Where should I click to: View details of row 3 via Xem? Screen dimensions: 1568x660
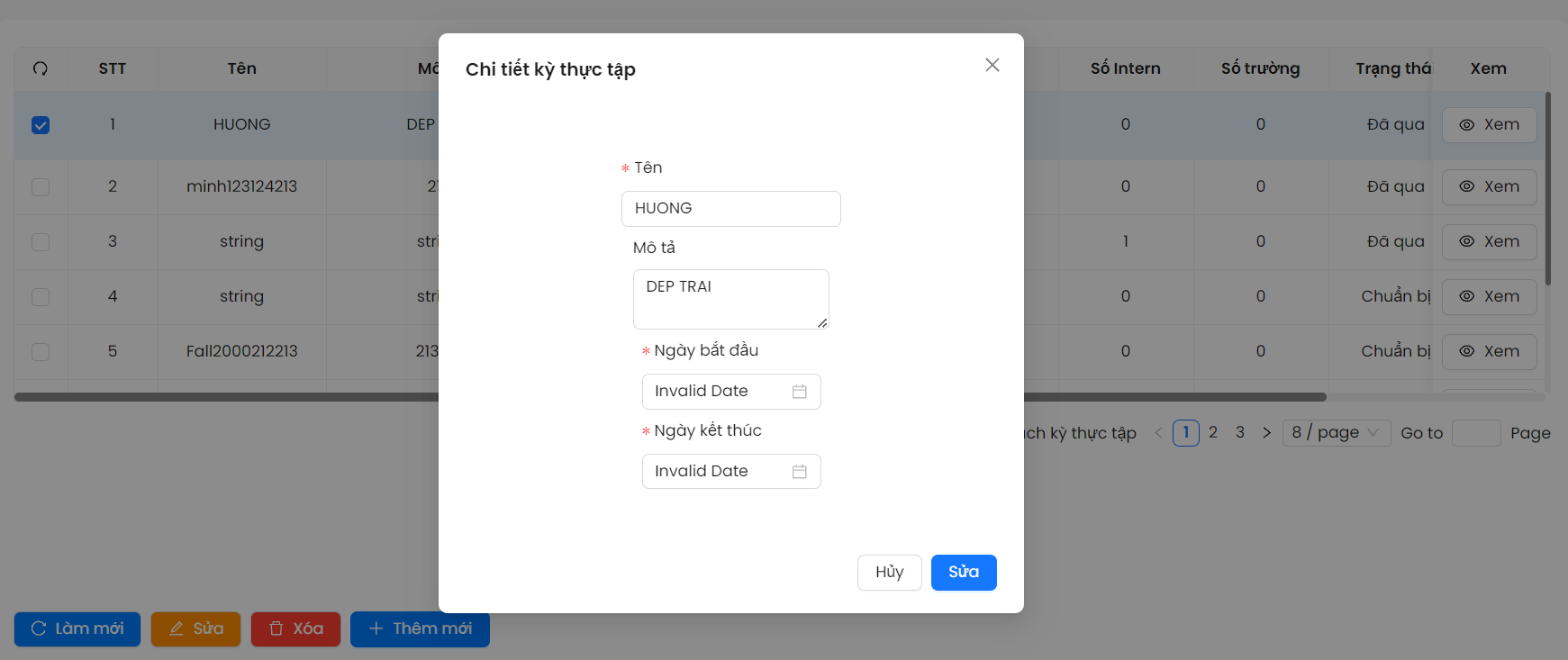coord(1489,242)
